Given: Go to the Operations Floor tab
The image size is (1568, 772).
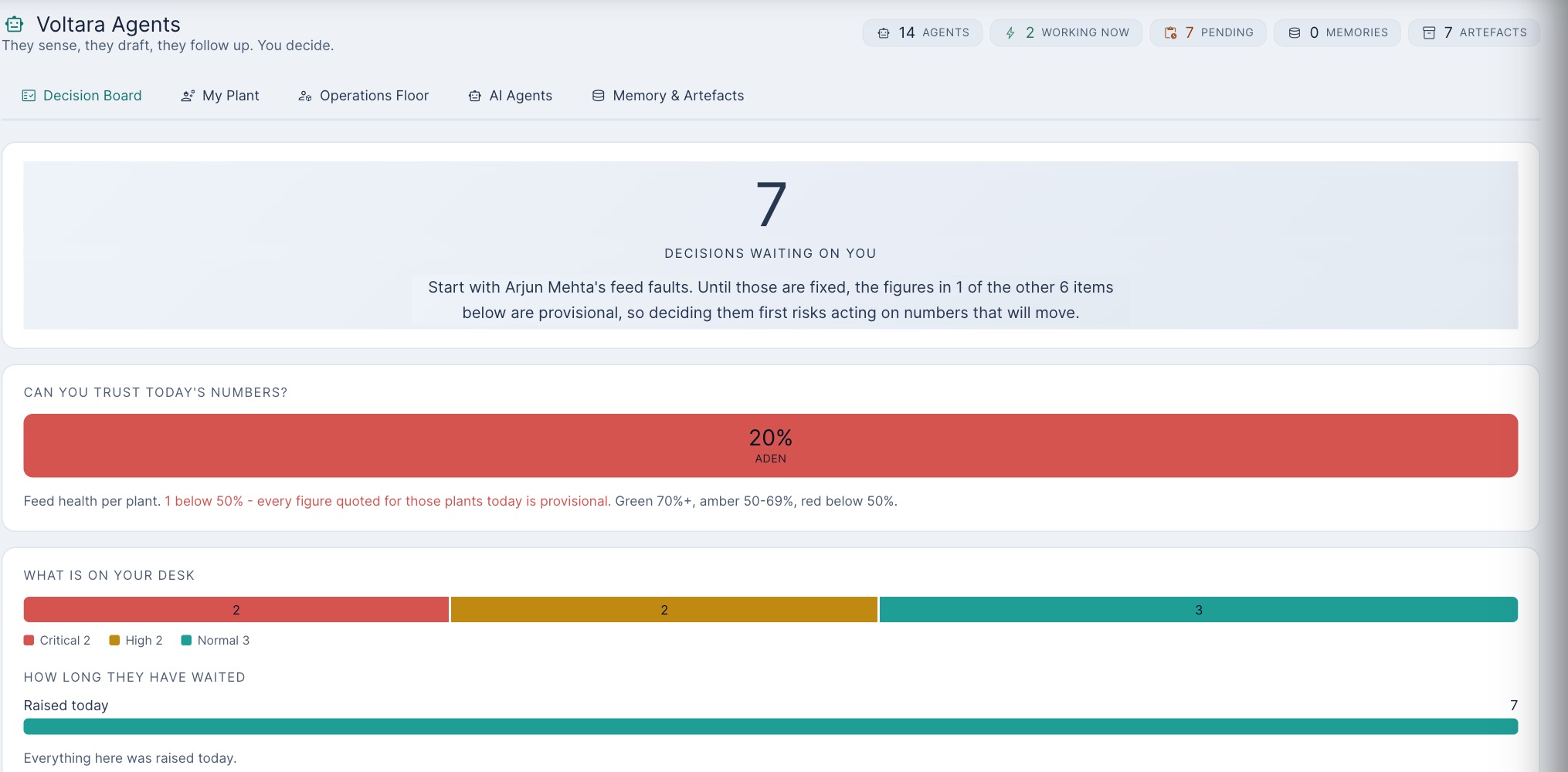Looking at the screenshot, I should click(363, 96).
